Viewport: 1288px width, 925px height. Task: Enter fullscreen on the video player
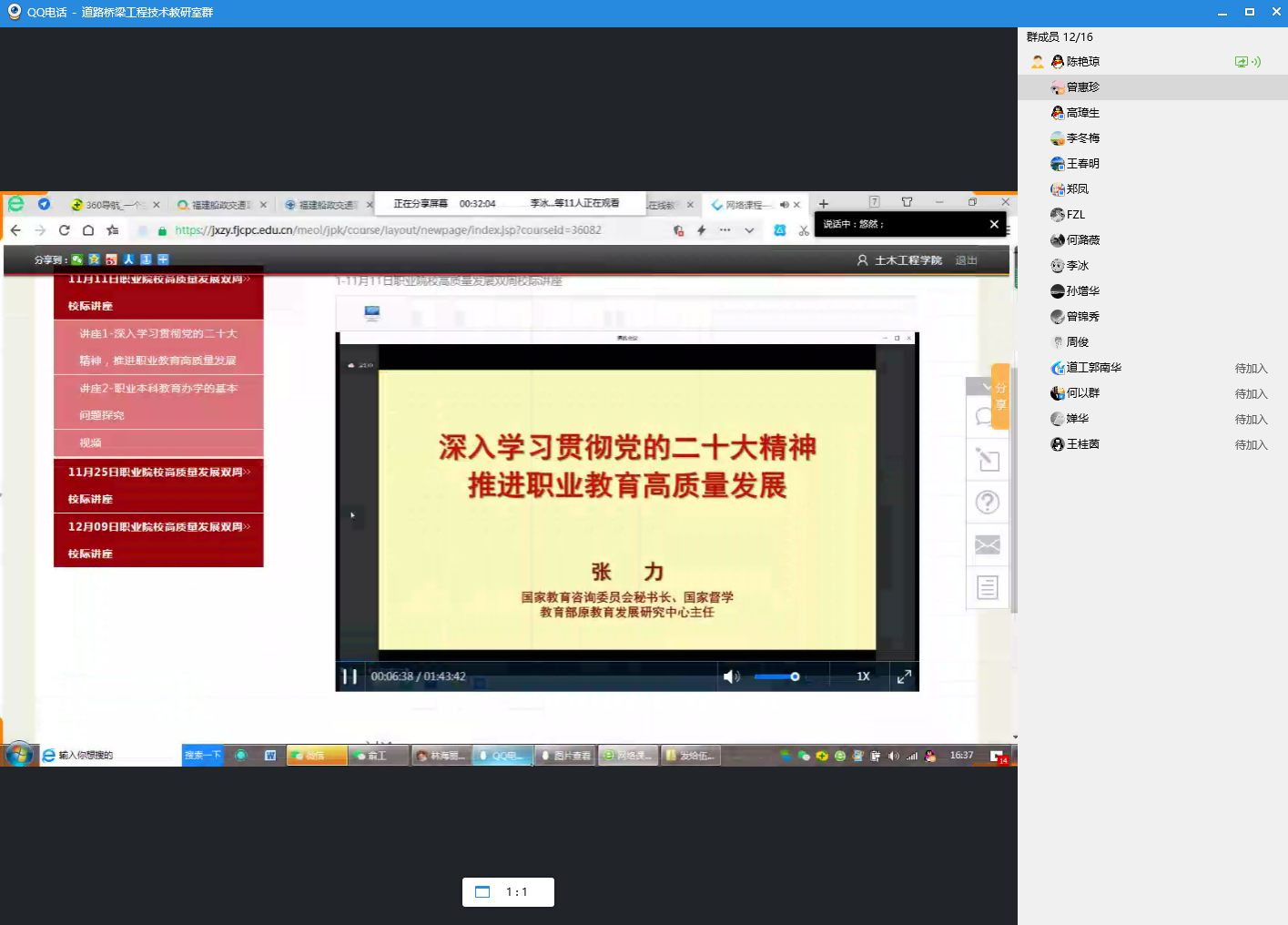(x=904, y=676)
